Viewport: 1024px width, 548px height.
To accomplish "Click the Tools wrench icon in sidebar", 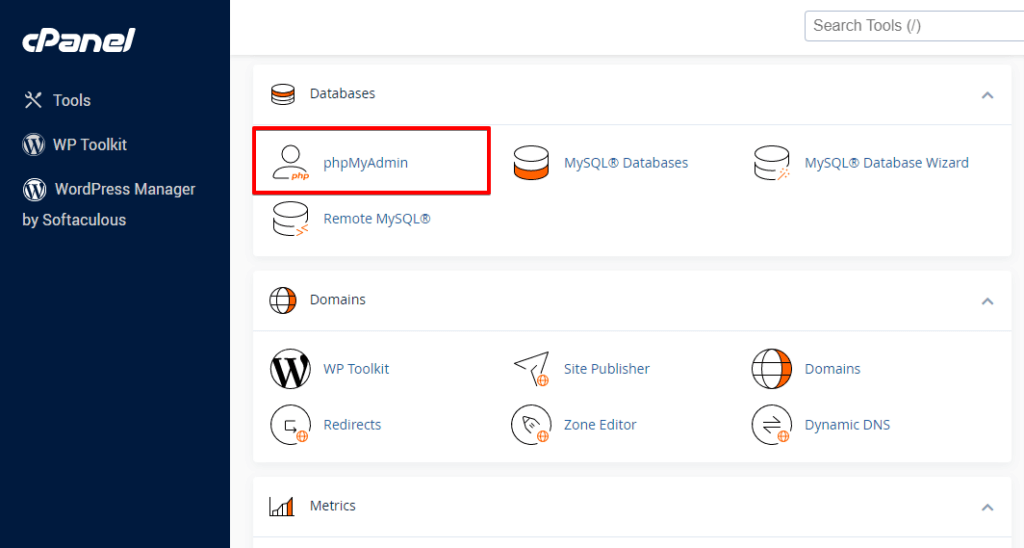I will [x=33, y=100].
